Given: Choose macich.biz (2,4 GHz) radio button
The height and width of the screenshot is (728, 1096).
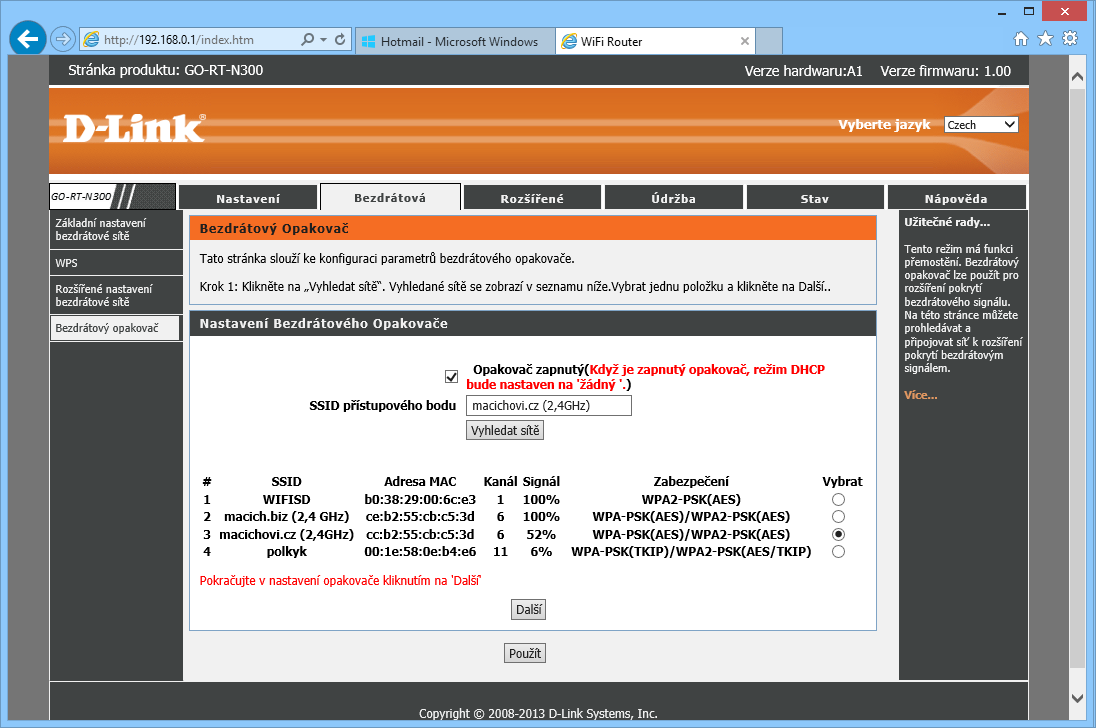Looking at the screenshot, I should point(838,516).
